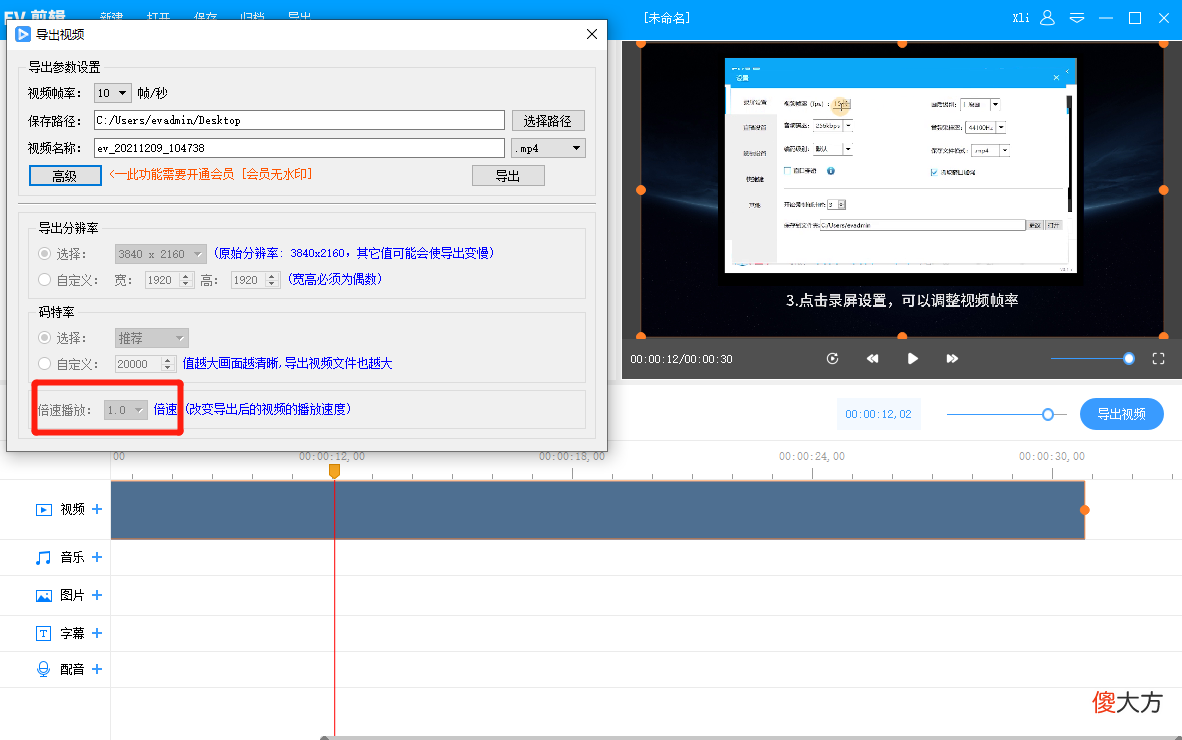Rewind the preview playback
This screenshot has height=740, width=1182.
[x=872, y=359]
